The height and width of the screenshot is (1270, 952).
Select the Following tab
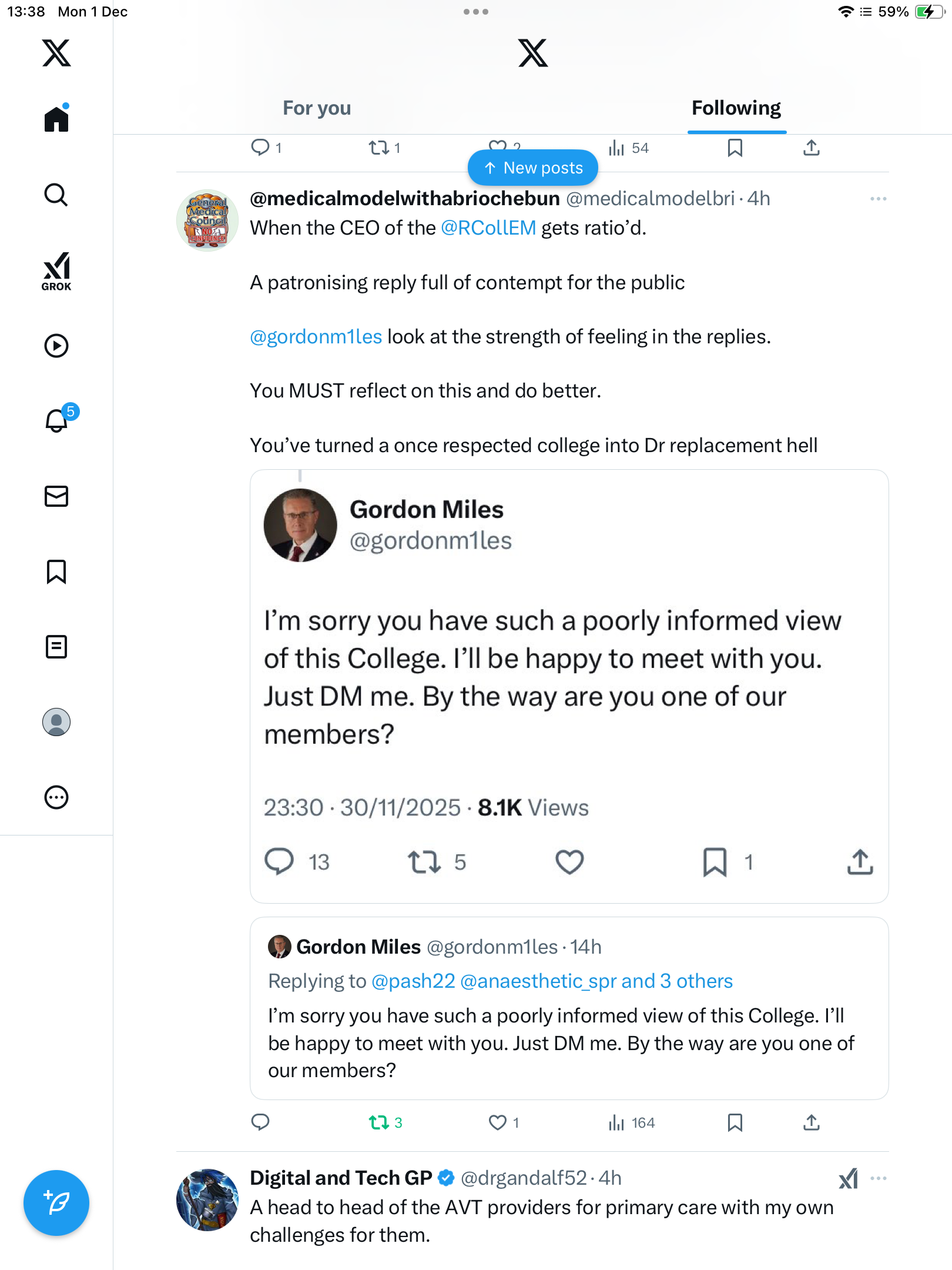(736, 108)
